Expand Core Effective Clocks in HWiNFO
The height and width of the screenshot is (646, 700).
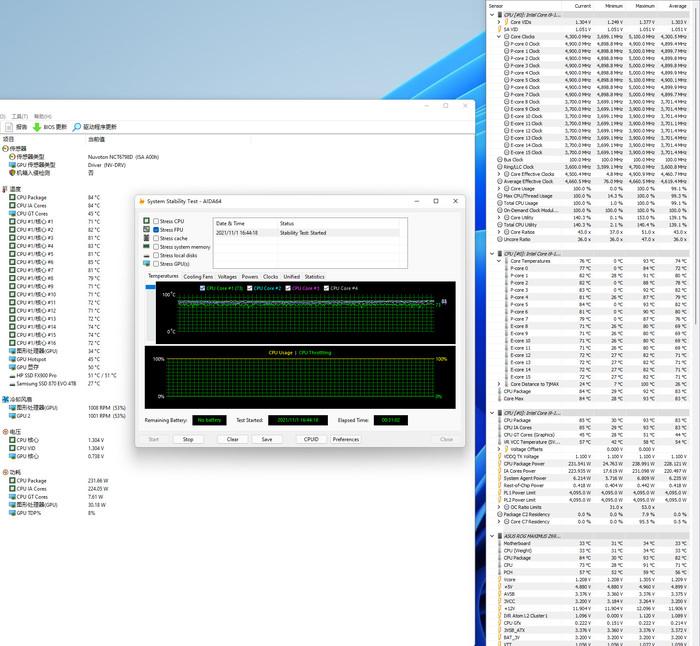499,174
